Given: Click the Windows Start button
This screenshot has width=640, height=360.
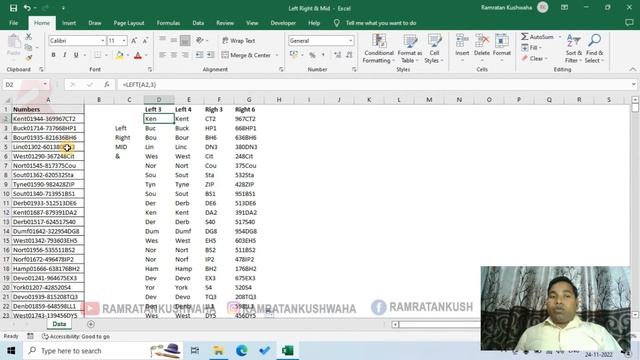Looking at the screenshot, I should click(x=11, y=351).
